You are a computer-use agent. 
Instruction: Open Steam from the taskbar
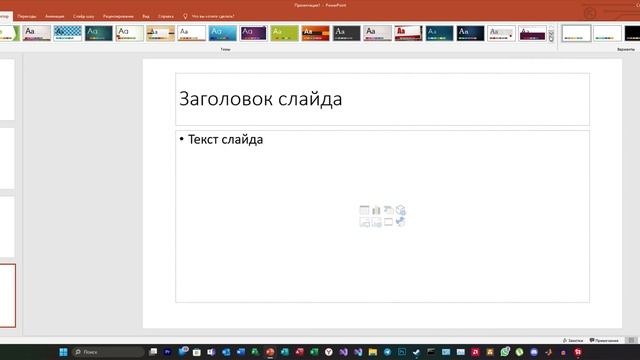coord(416,352)
